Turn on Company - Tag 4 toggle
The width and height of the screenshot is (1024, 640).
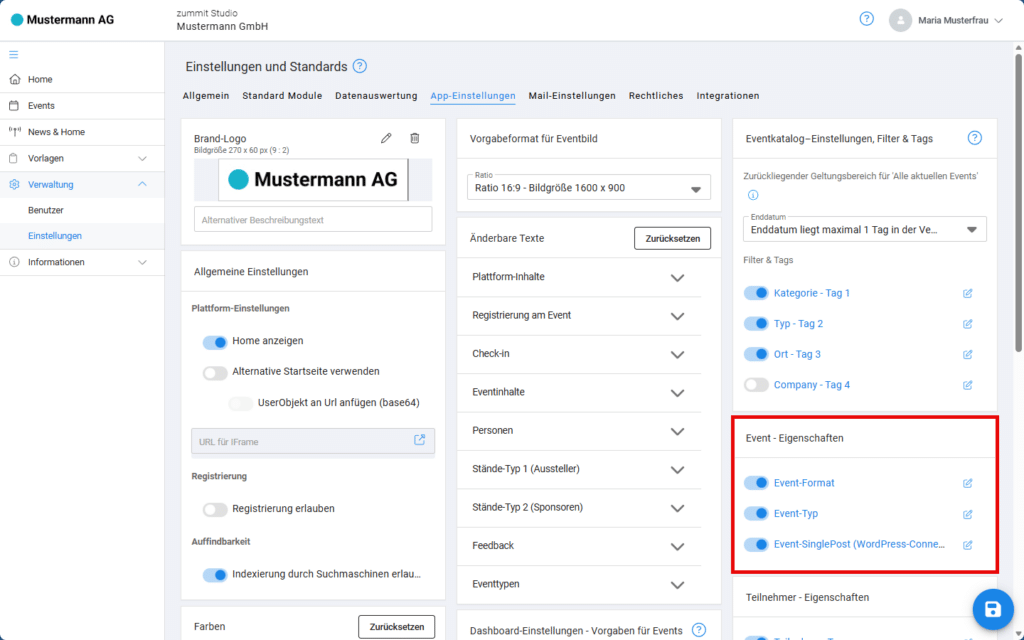[756, 385]
